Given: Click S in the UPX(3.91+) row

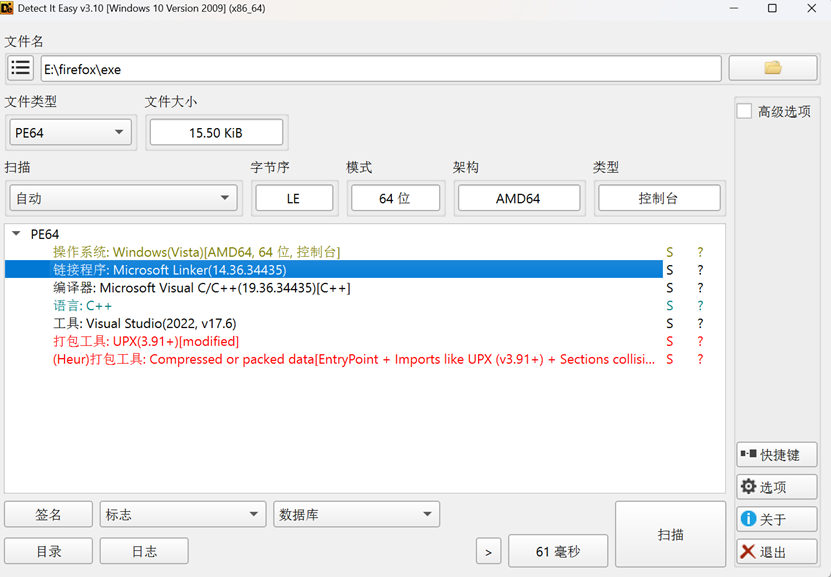Looking at the screenshot, I should click(x=670, y=342).
